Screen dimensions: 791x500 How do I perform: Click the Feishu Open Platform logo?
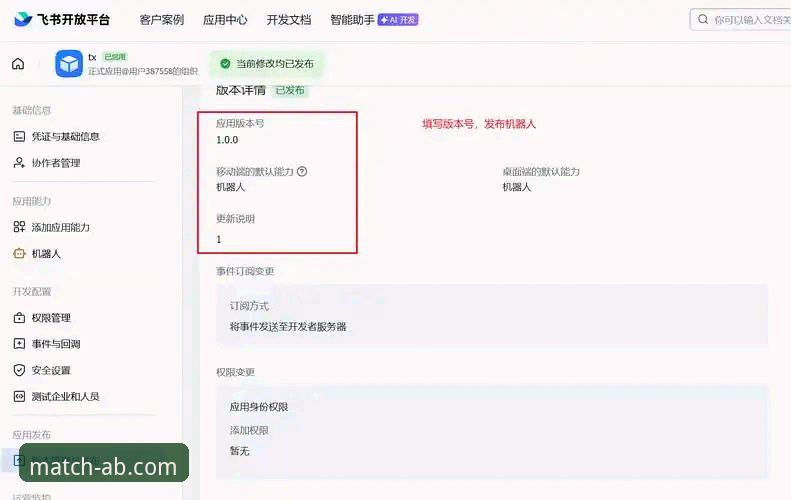click(61, 20)
